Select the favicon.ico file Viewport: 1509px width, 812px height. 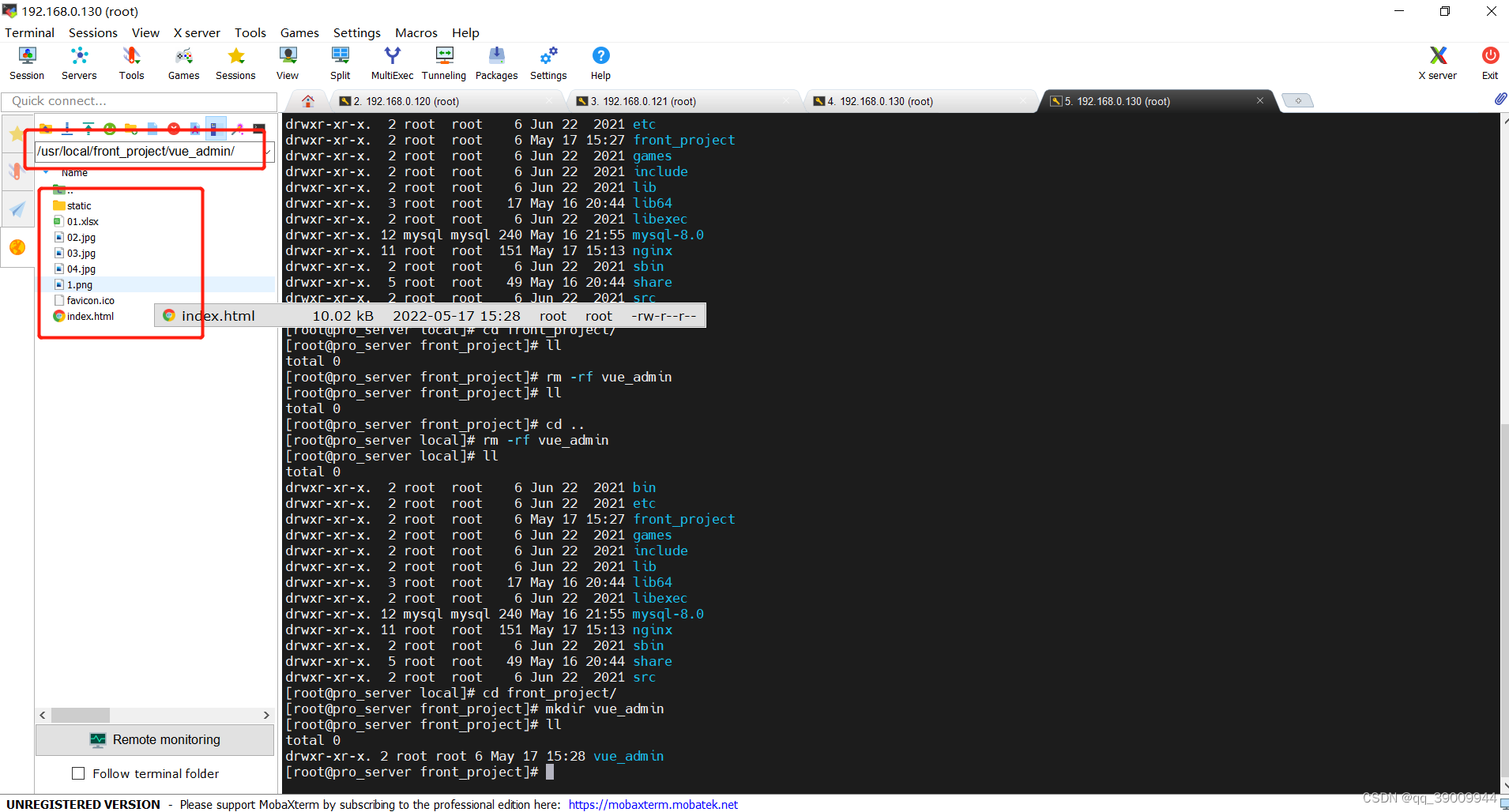(x=84, y=300)
